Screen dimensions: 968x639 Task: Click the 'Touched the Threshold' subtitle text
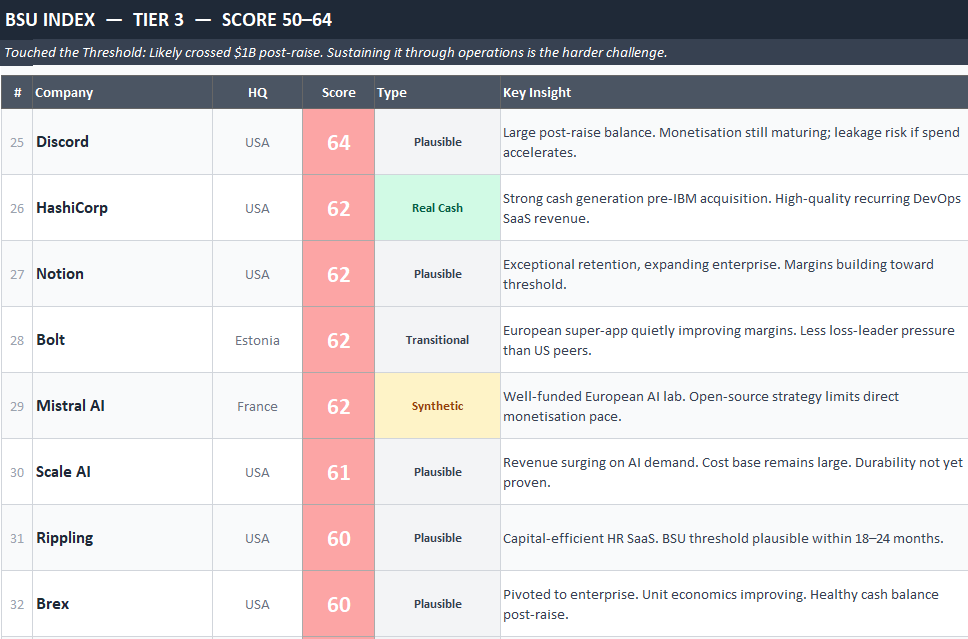click(336, 52)
